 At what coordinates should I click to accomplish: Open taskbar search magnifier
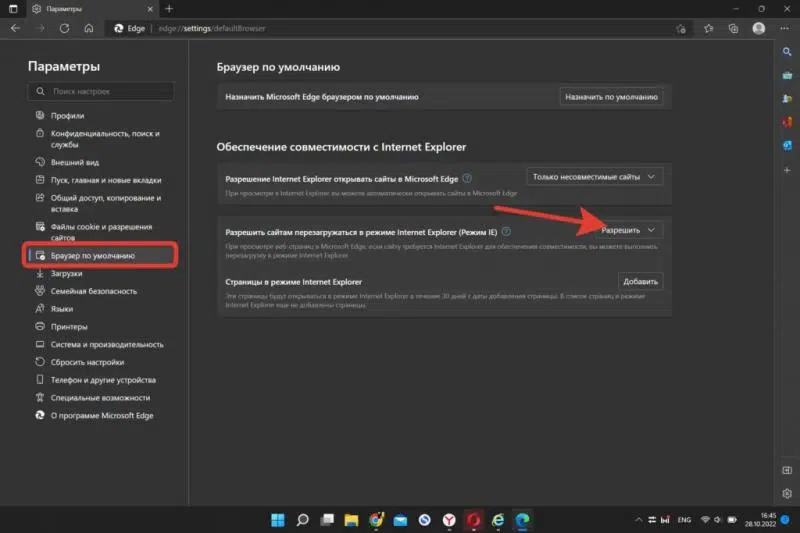click(303, 520)
